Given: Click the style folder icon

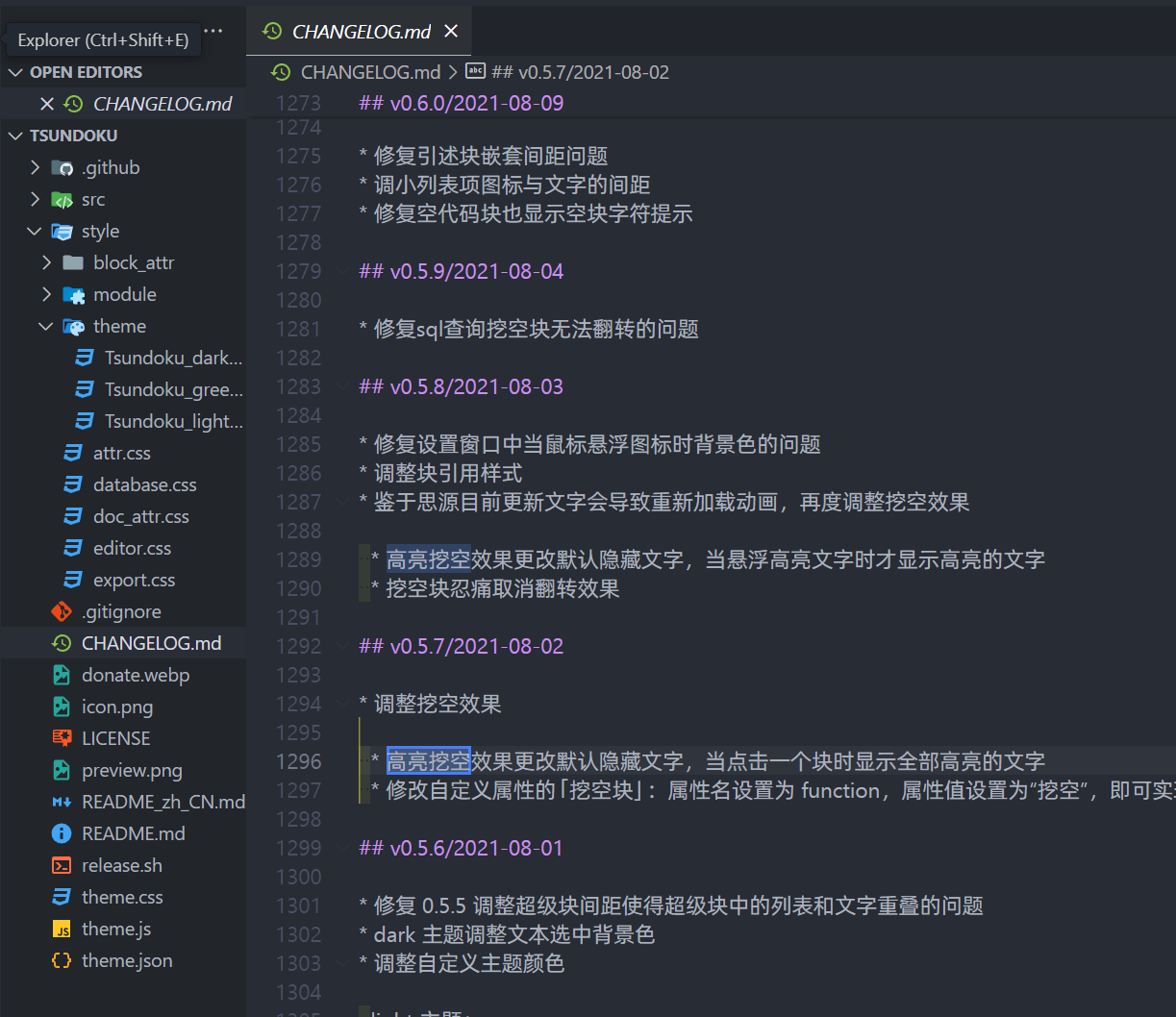Looking at the screenshot, I should pyautogui.click(x=62, y=231).
